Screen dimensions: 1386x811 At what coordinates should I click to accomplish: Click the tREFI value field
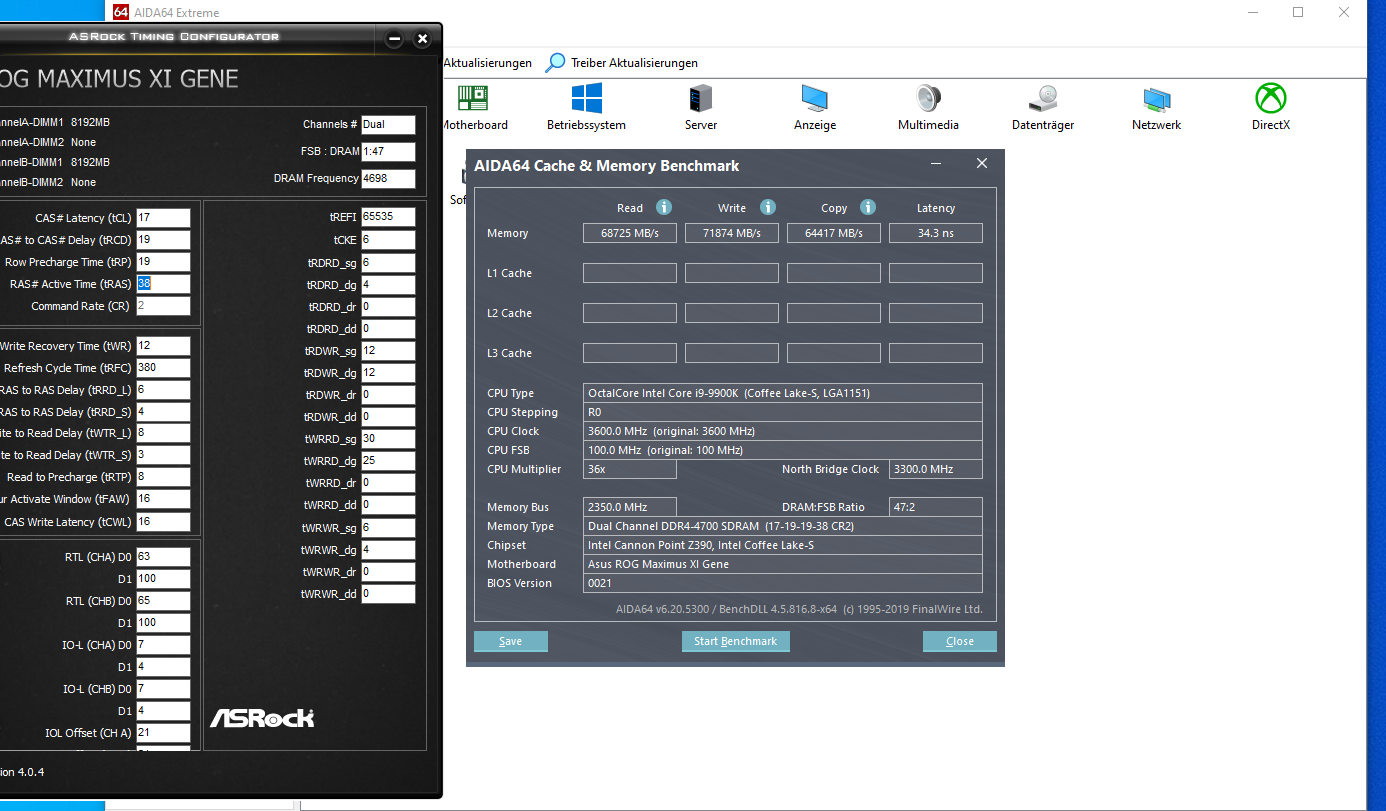pyautogui.click(x=388, y=217)
